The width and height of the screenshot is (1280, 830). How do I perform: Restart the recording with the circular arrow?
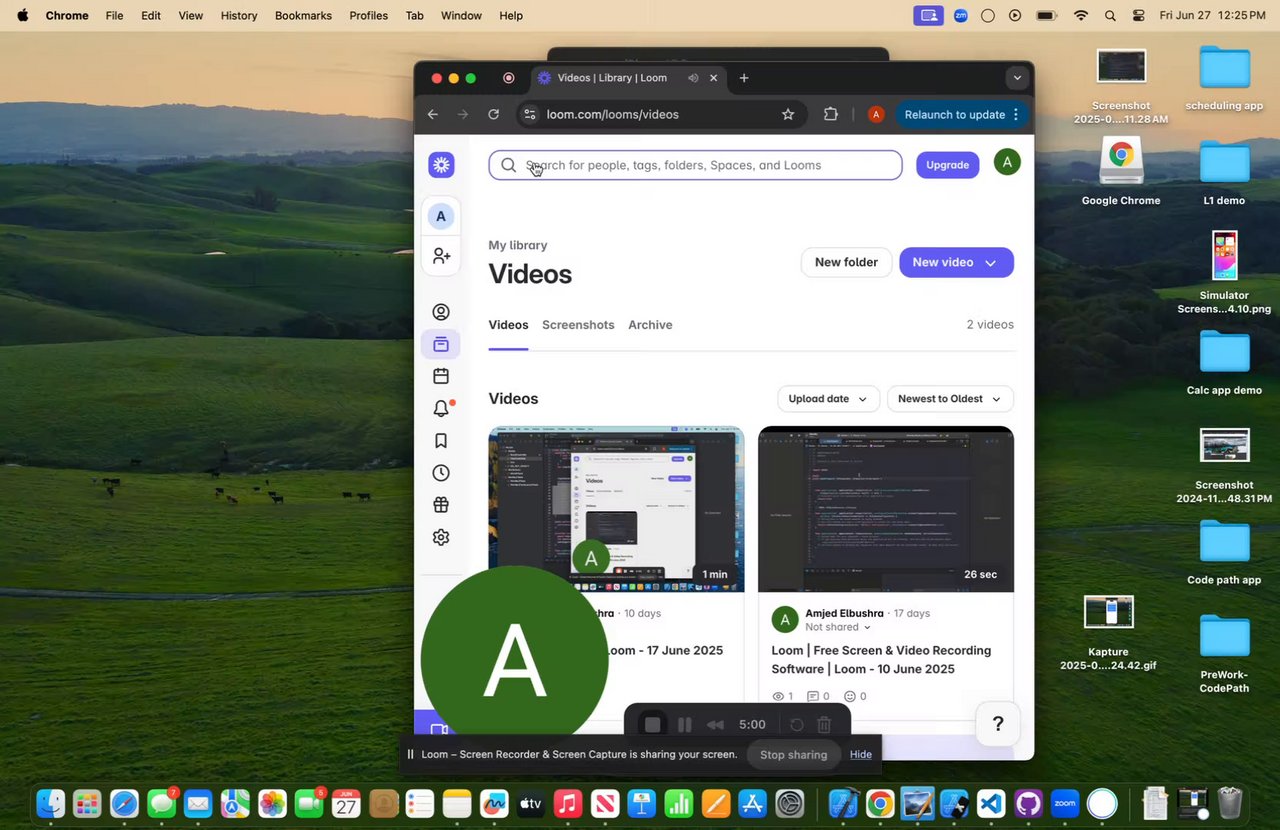pos(797,724)
